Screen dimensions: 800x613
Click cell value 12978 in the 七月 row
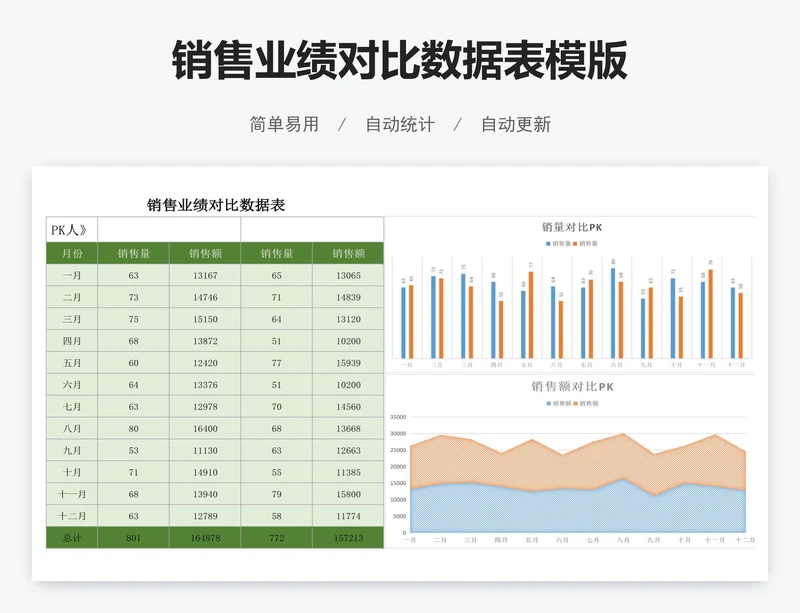pos(205,407)
